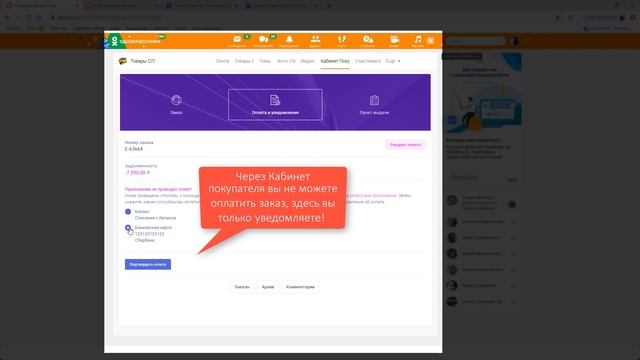Click the search field in the background page
Screen dimensions: 640x360
pos(475,41)
